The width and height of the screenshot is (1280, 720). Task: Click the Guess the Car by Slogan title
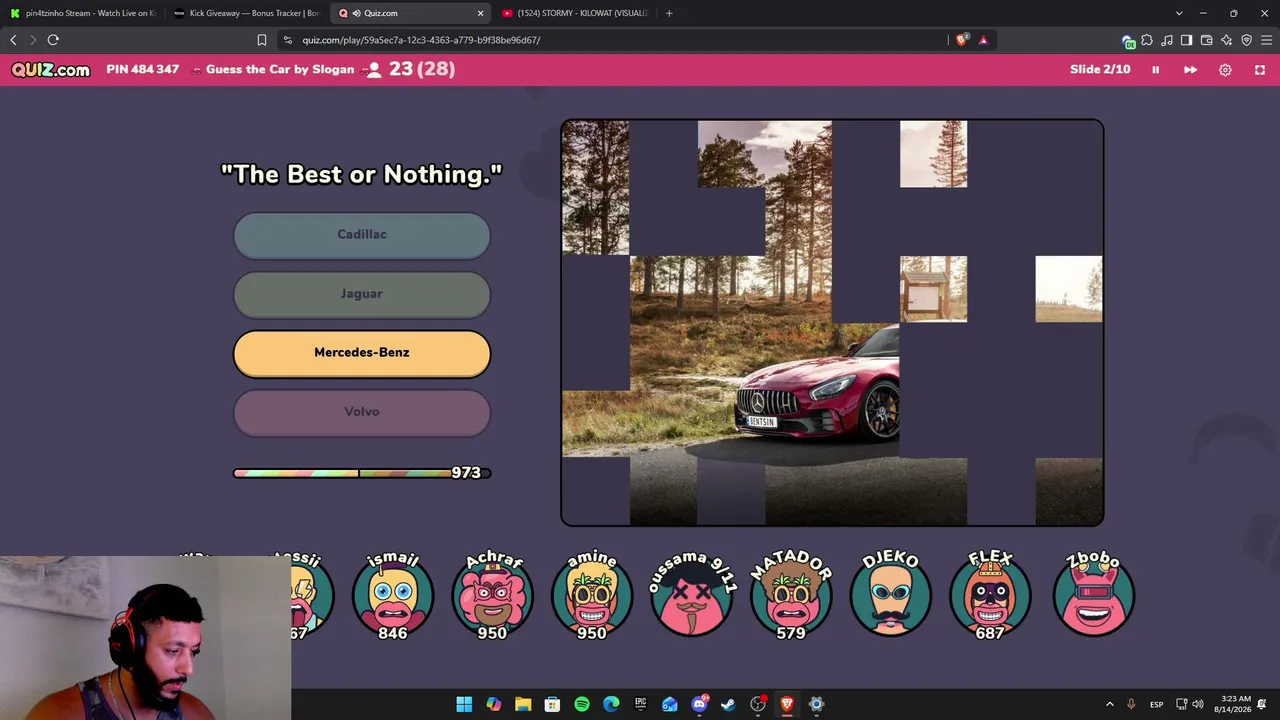click(280, 70)
